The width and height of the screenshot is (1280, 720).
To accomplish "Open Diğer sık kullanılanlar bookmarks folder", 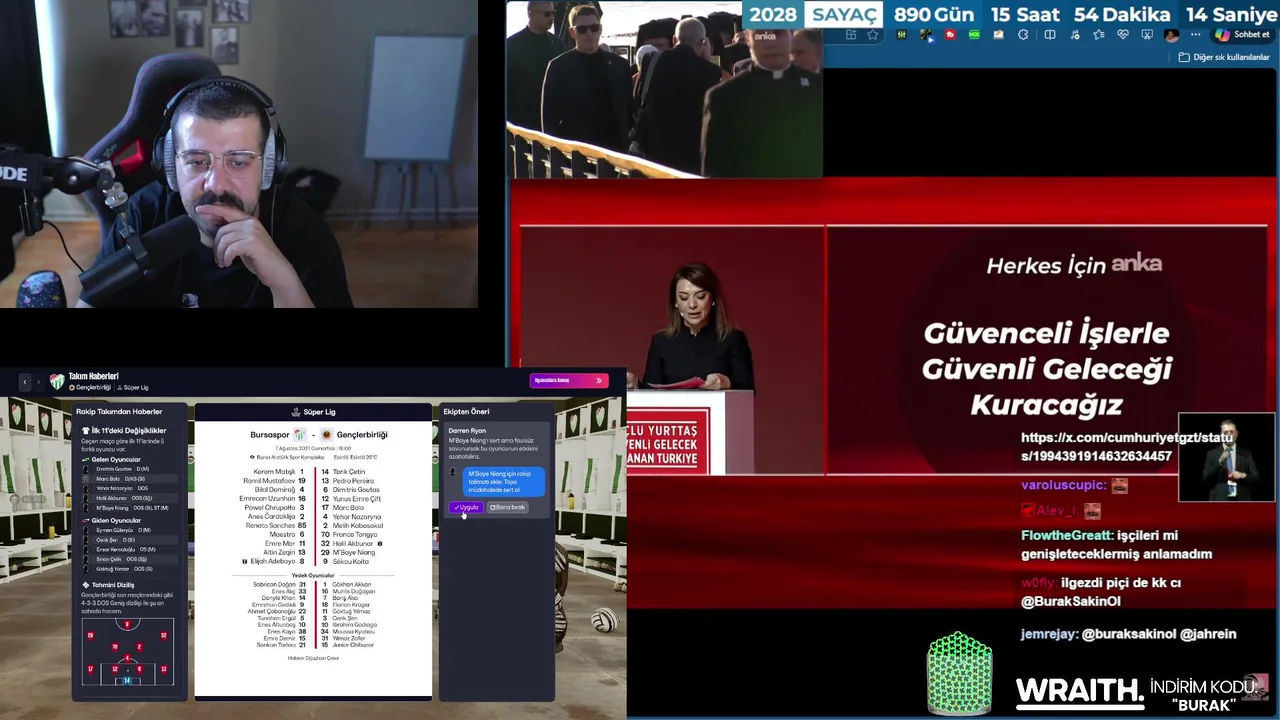I will pos(1224,57).
